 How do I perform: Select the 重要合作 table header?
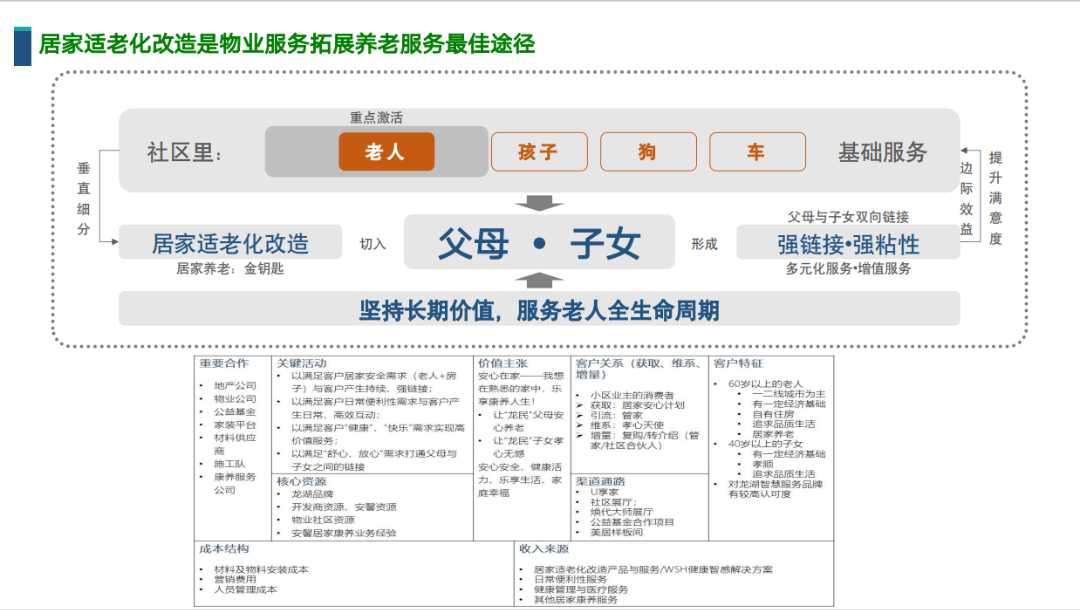[x=223, y=363]
